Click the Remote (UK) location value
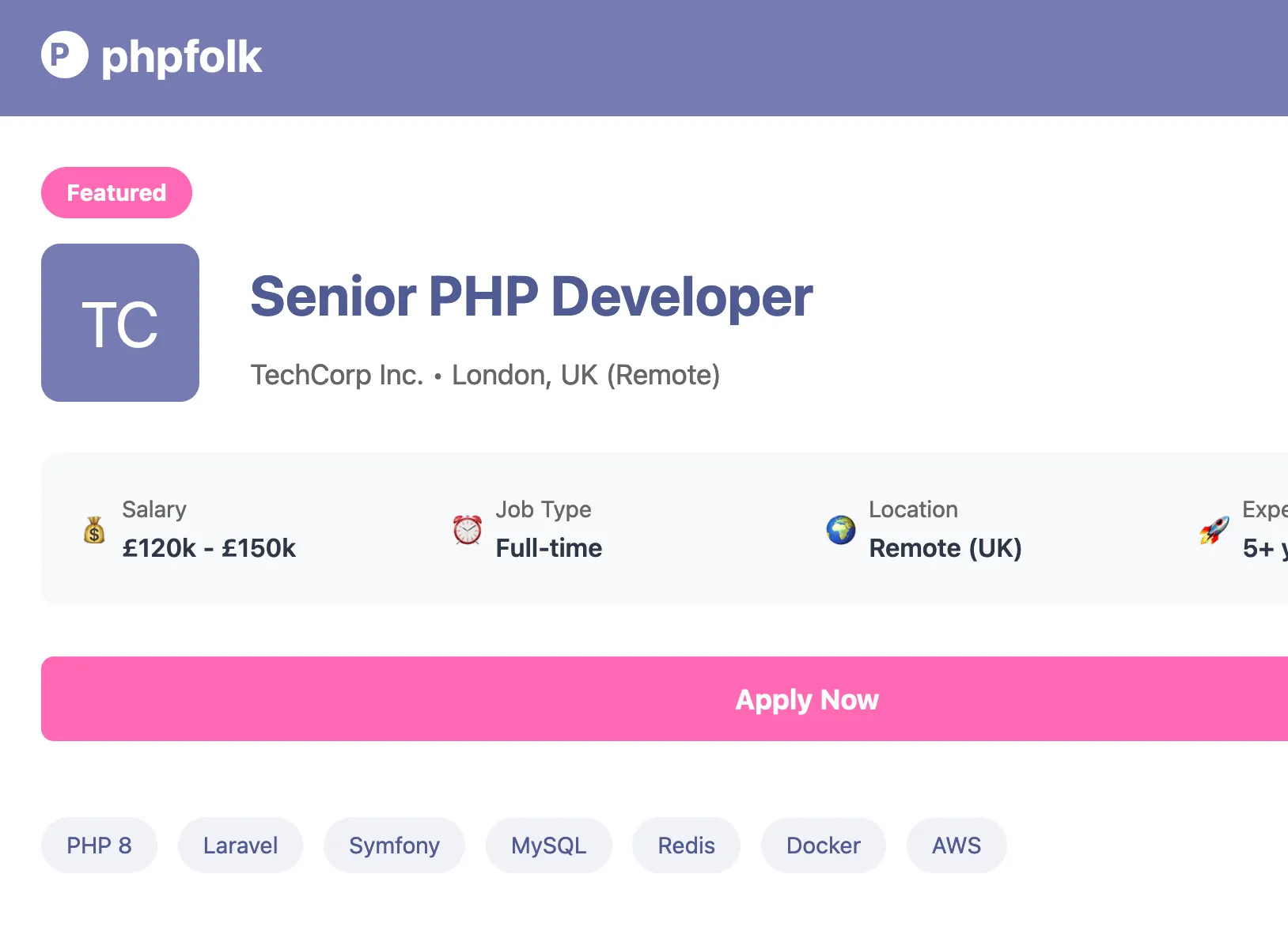This screenshot has width=1288, height=927. (x=945, y=548)
